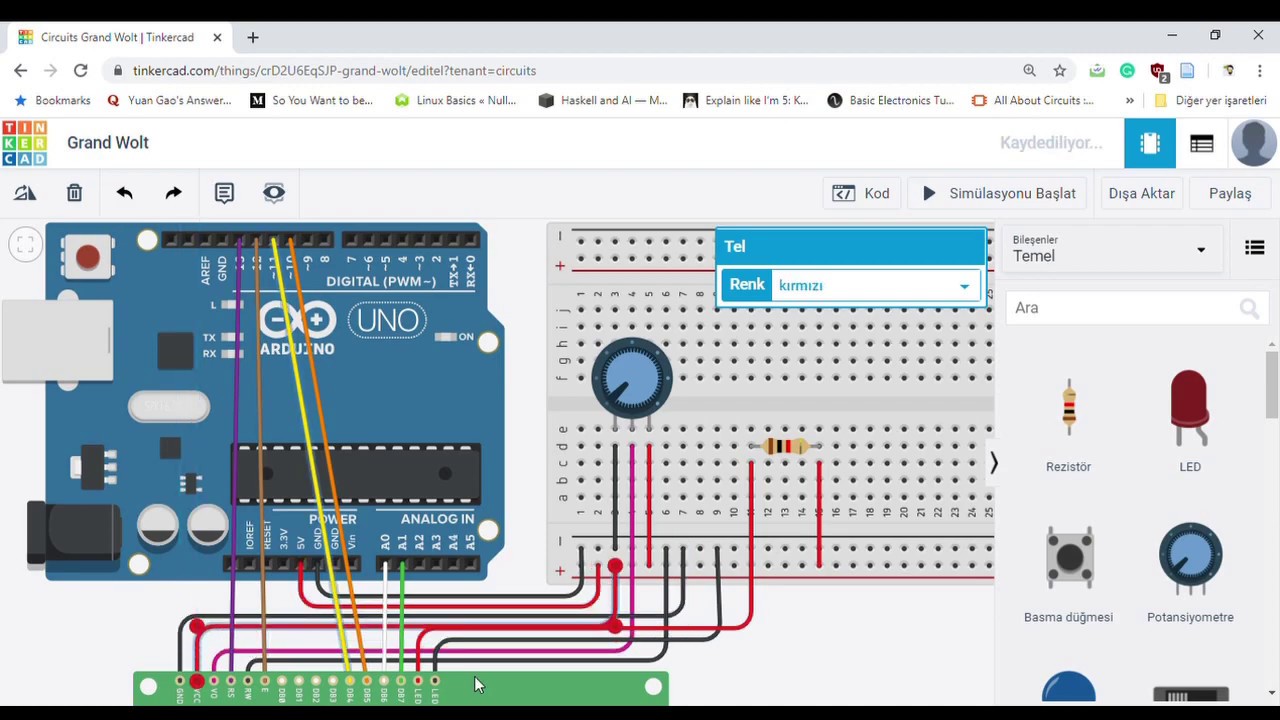Redo action arrow icon
The image size is (1280, 720).
tap(173, 193)
